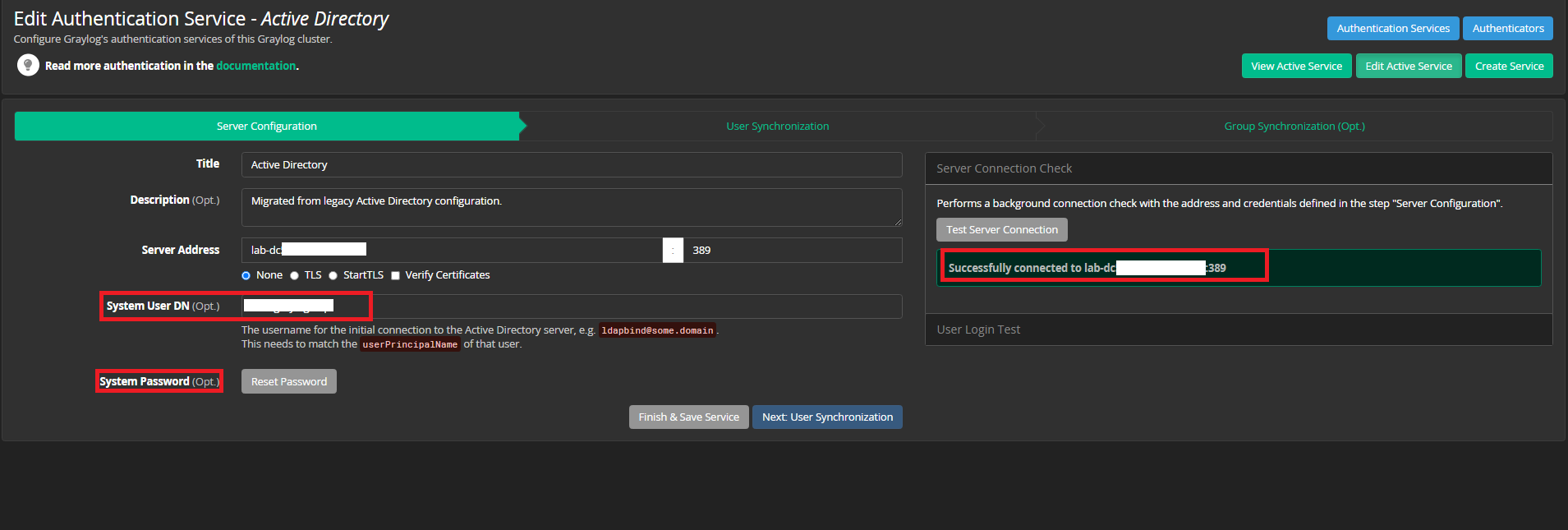
Task: Click the userPrincipalName code text
Action: pyautogui.click(x=410, y=344)
